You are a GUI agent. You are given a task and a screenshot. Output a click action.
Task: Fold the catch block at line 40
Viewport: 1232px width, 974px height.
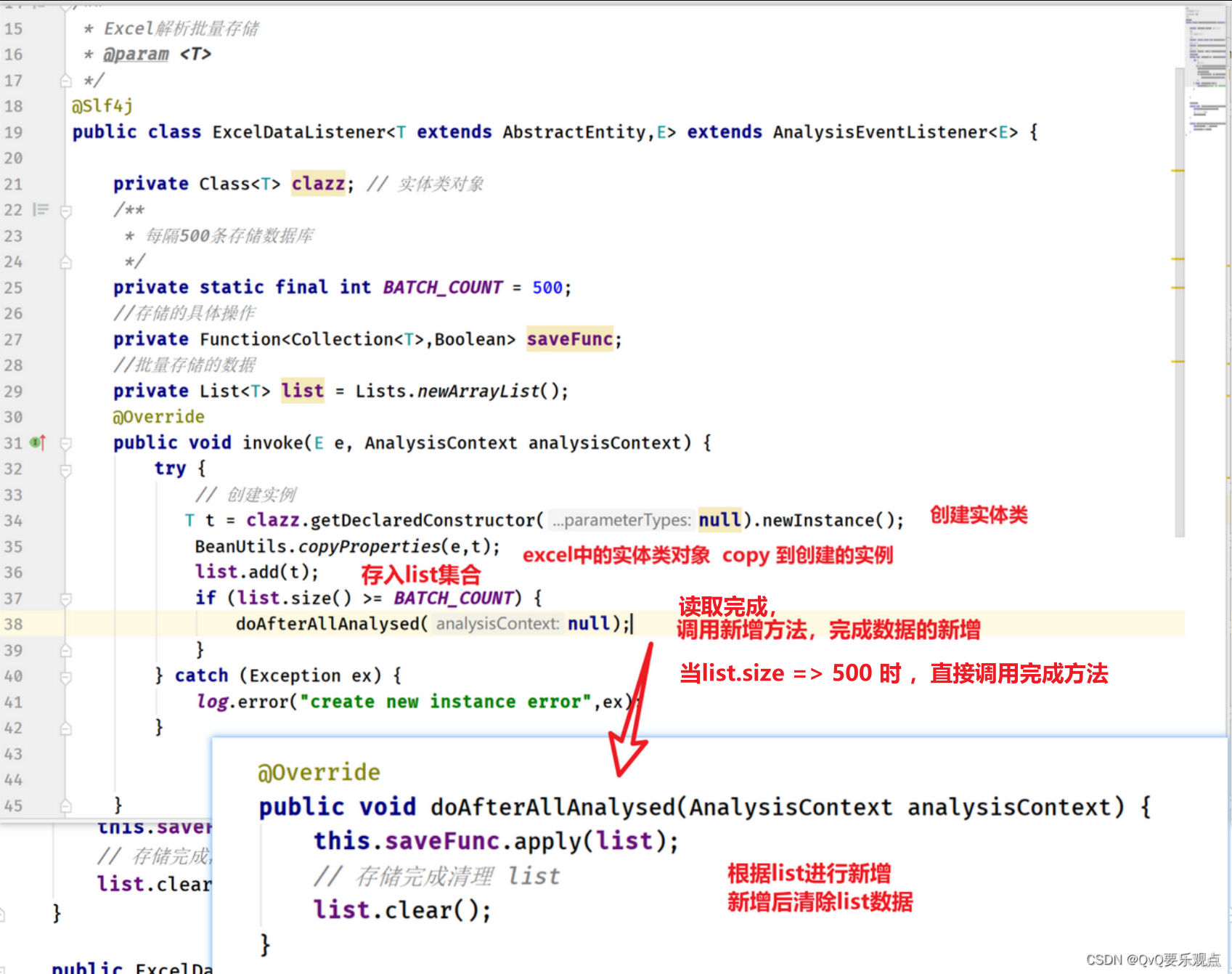[x=66, y=677]
